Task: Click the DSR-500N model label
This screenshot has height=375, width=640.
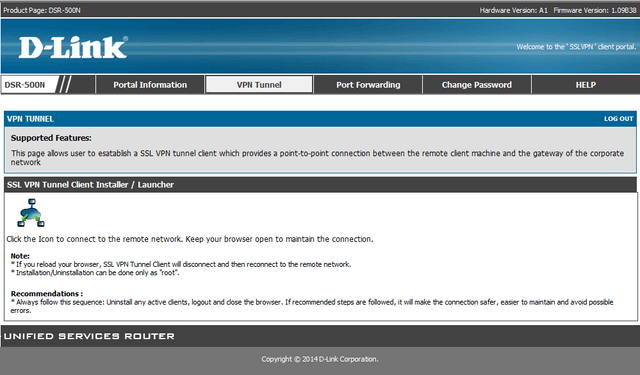Action: [x=24, y=85]
